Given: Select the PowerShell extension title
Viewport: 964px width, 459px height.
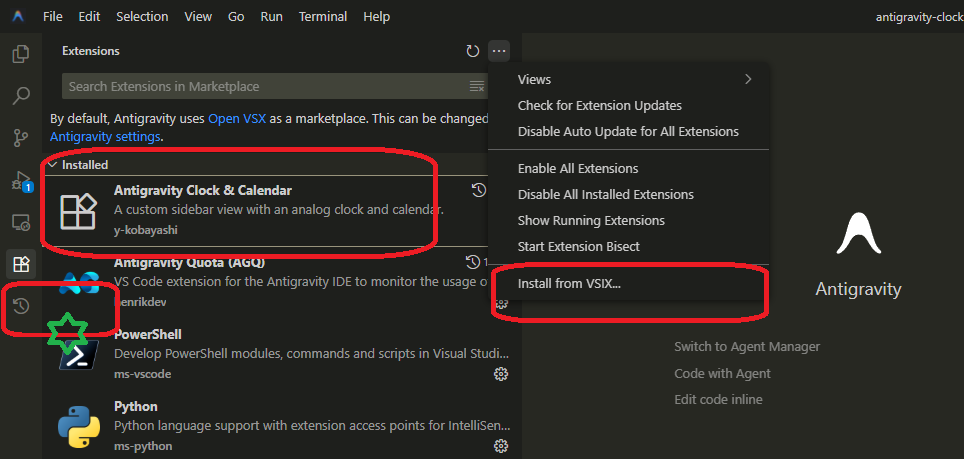Looking at the screenshot, I should click(x=148, y=334).
